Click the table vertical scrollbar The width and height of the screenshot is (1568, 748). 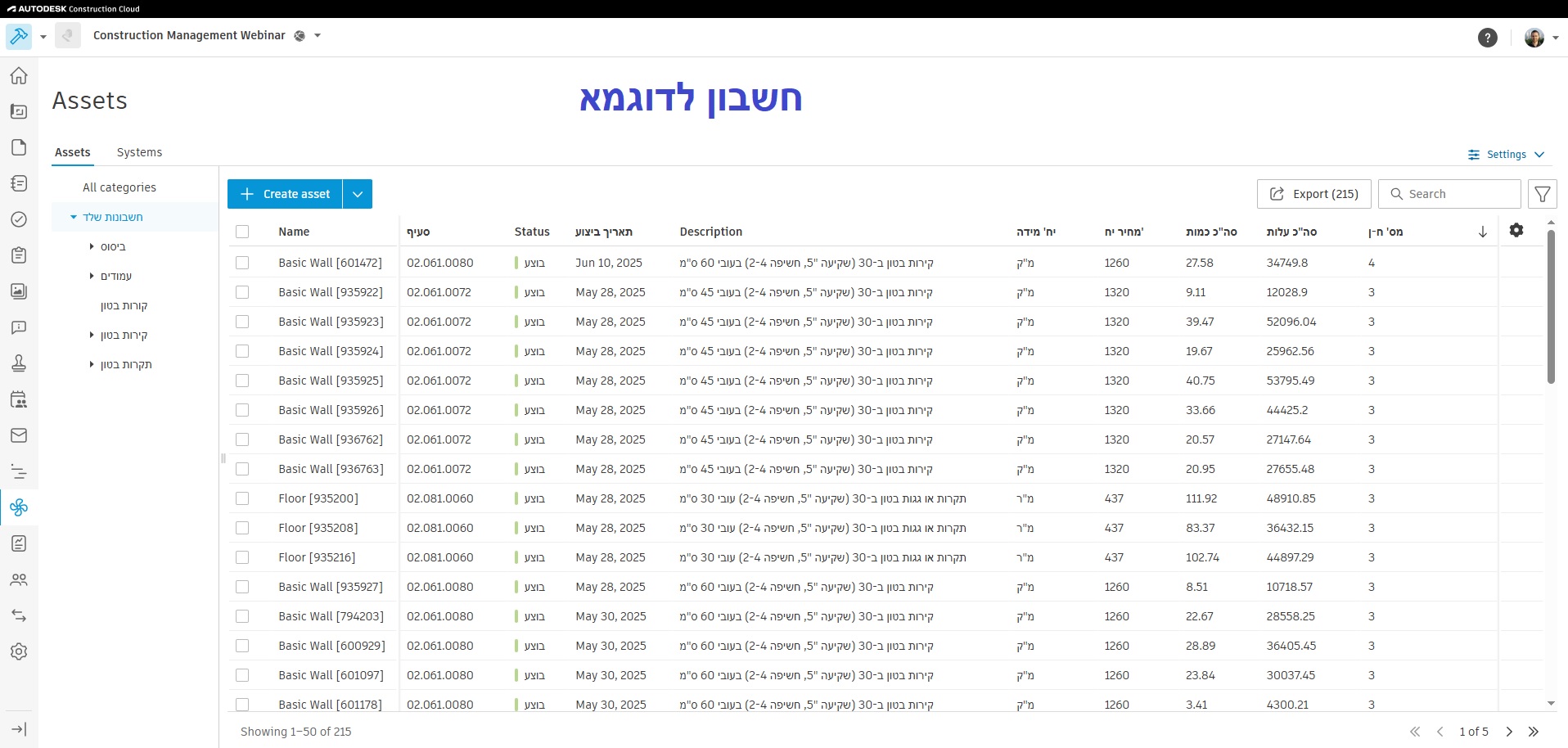point(1551,306)
